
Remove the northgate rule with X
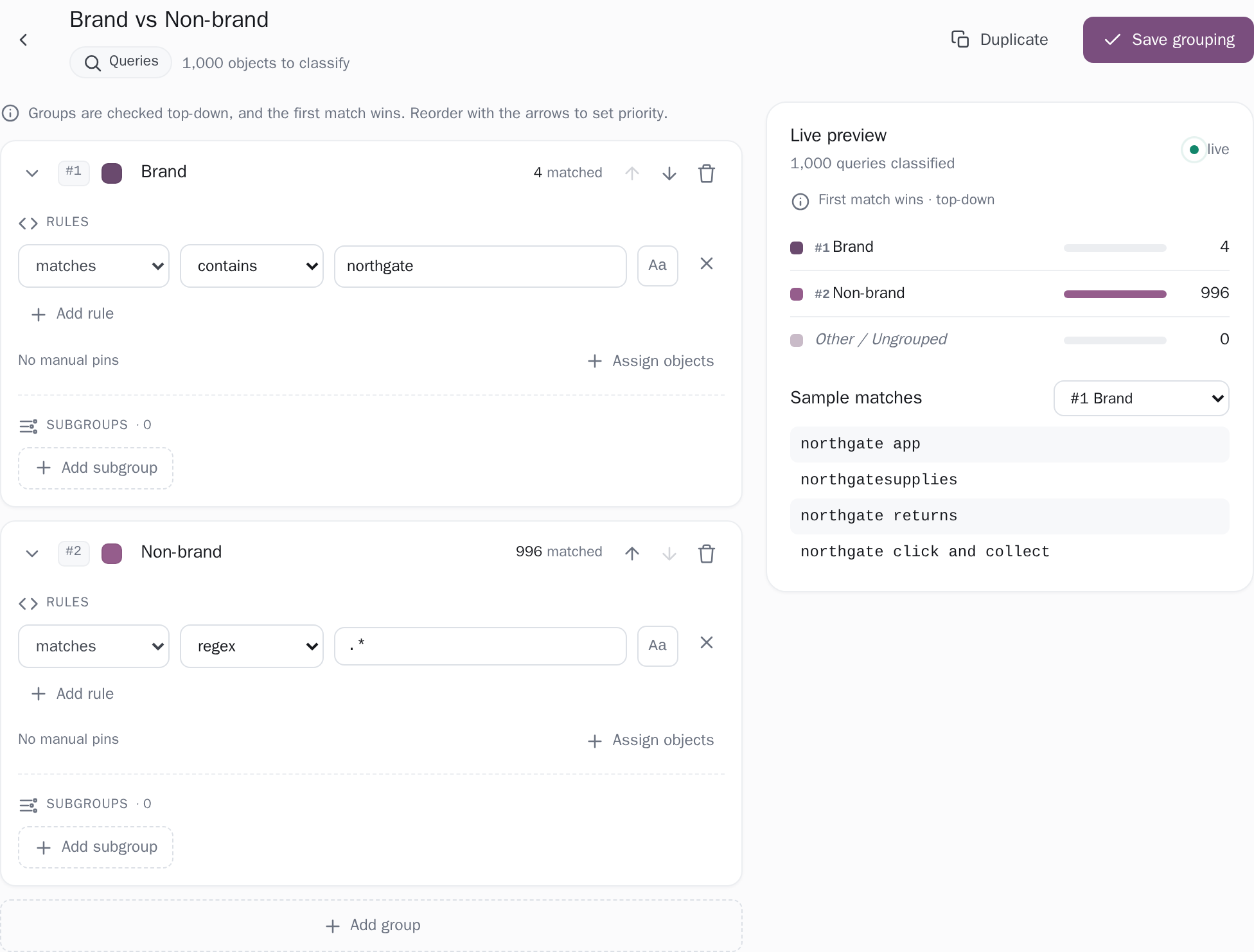pos(707,264)
